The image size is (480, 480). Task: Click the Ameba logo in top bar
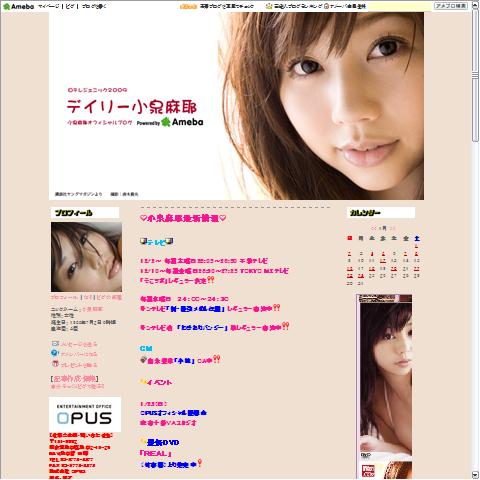18,6
